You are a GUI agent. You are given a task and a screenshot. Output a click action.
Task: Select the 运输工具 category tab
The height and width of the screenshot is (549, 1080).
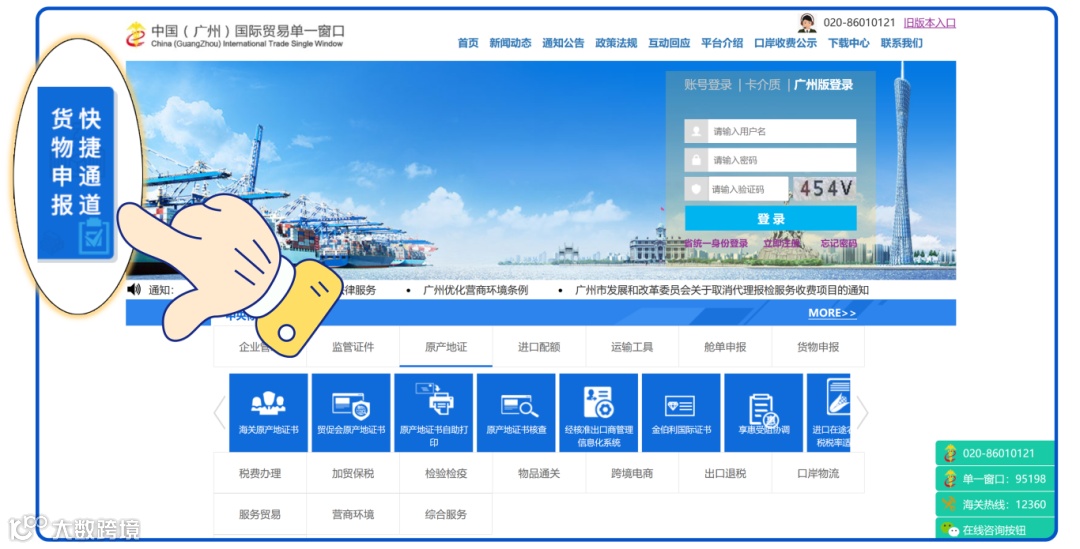(632, 346)
